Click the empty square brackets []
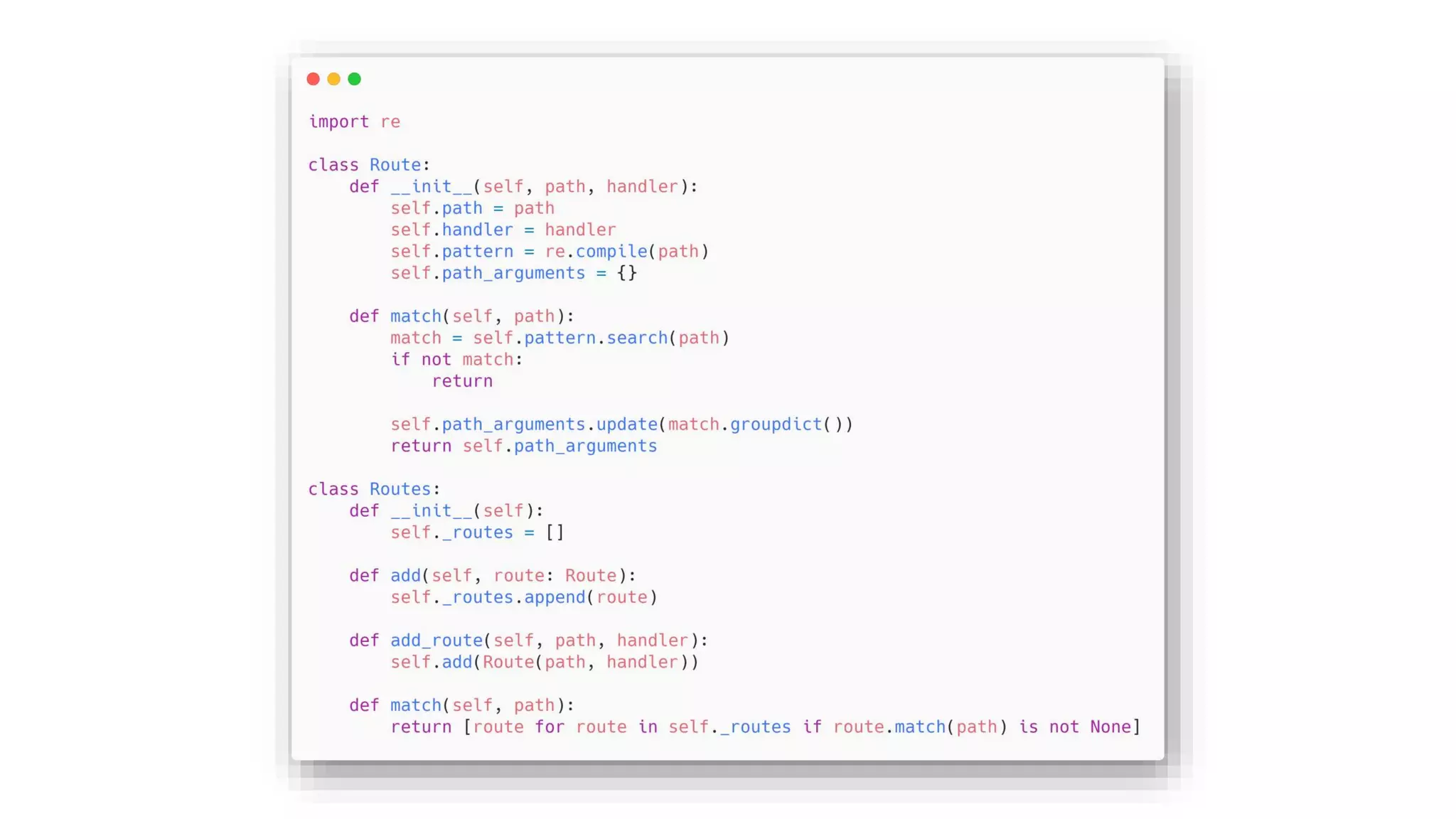Image resolution: width=1456 pixels, height=819 pixels. click(555, 532)
